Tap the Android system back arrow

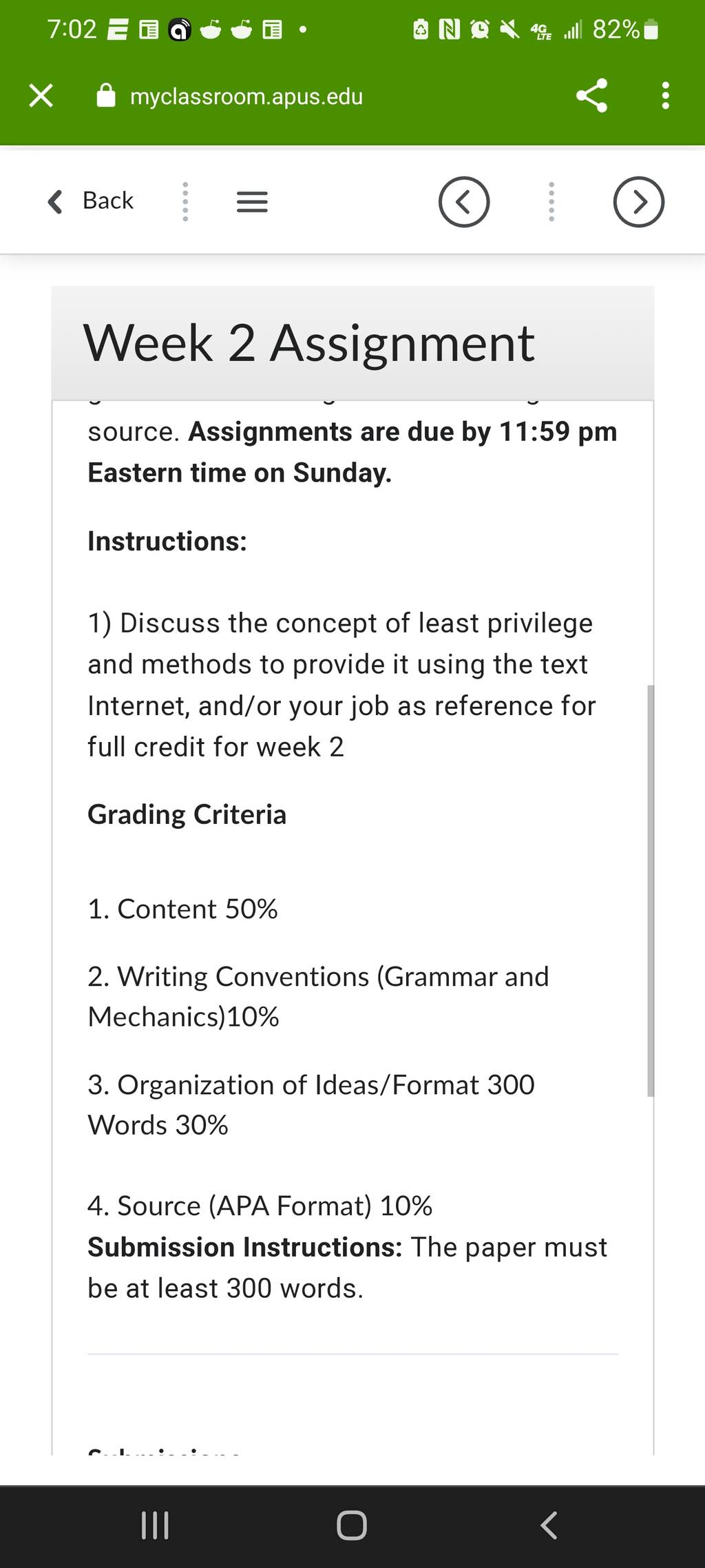coord(549,1525)
